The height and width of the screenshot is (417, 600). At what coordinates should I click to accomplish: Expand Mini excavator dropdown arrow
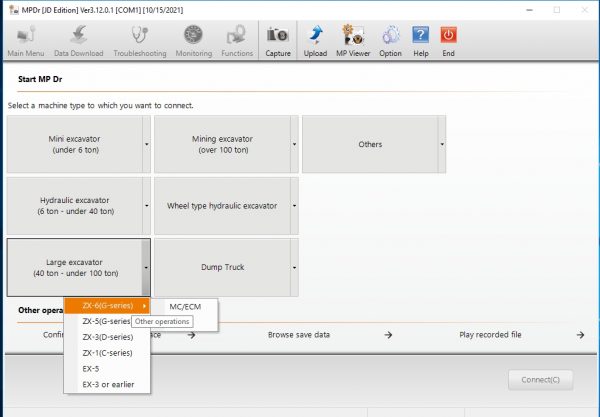147,144
